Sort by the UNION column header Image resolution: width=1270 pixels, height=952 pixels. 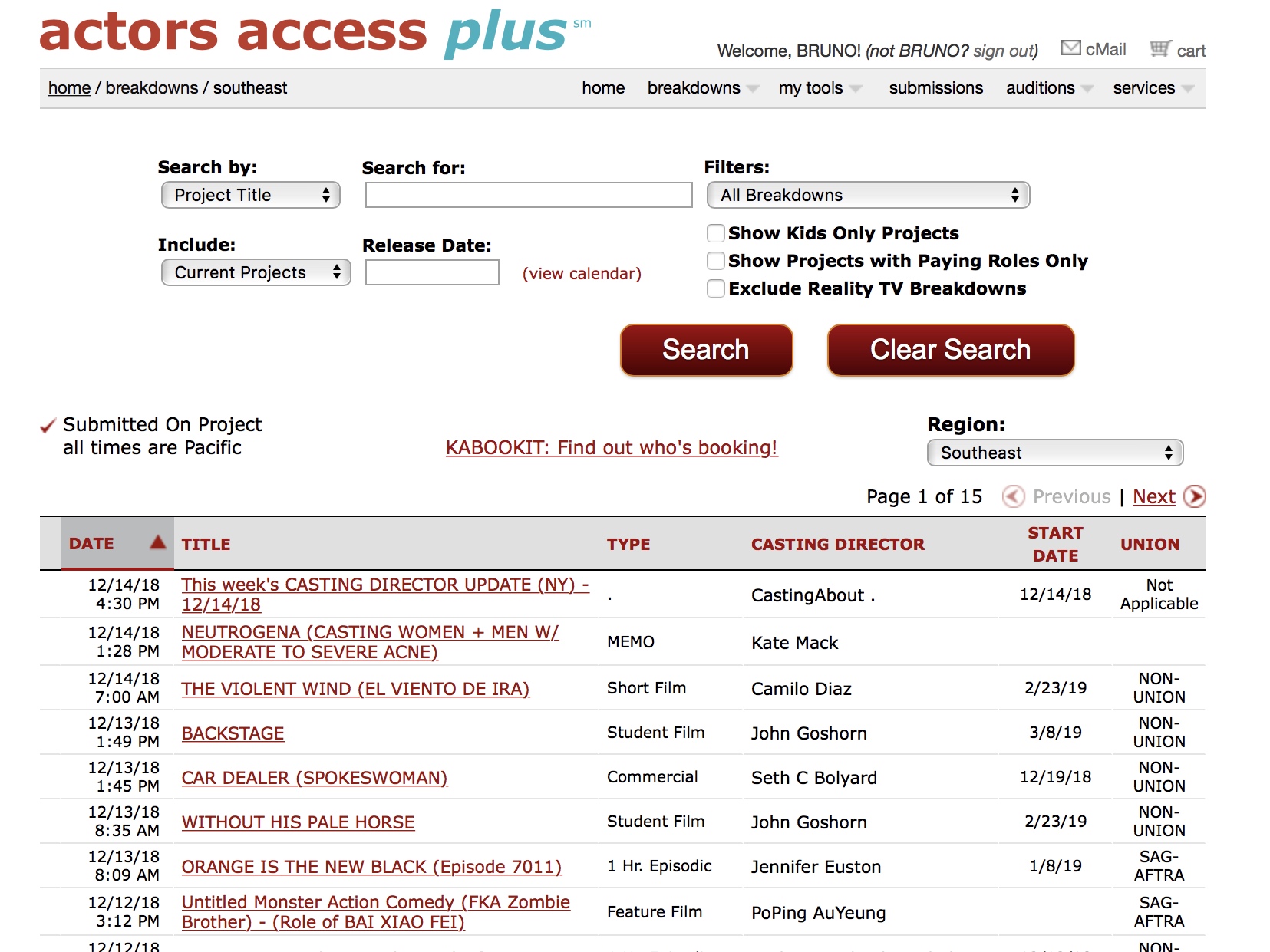(x=1150, y=544)
